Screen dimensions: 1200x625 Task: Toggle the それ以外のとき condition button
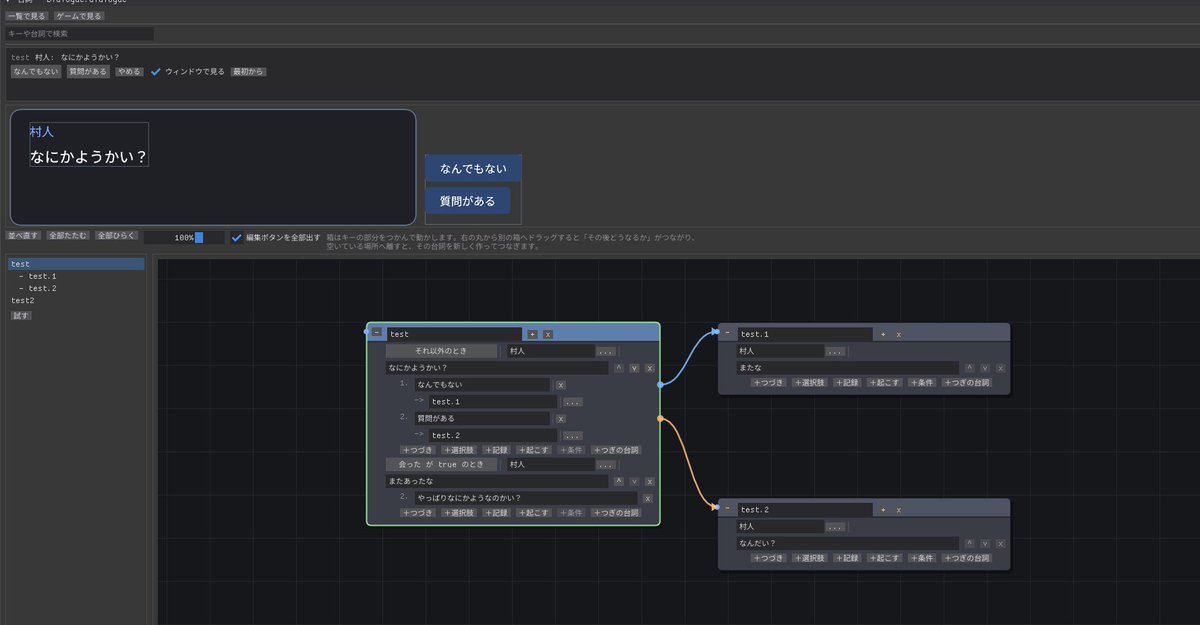coord(441,351)
